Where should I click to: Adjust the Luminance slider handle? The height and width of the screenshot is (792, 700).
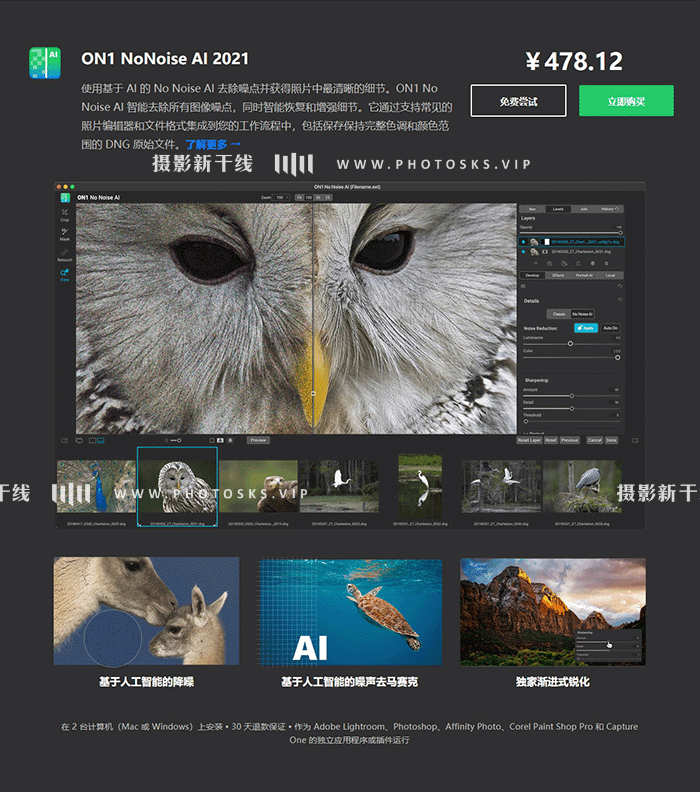click(570, 343)
